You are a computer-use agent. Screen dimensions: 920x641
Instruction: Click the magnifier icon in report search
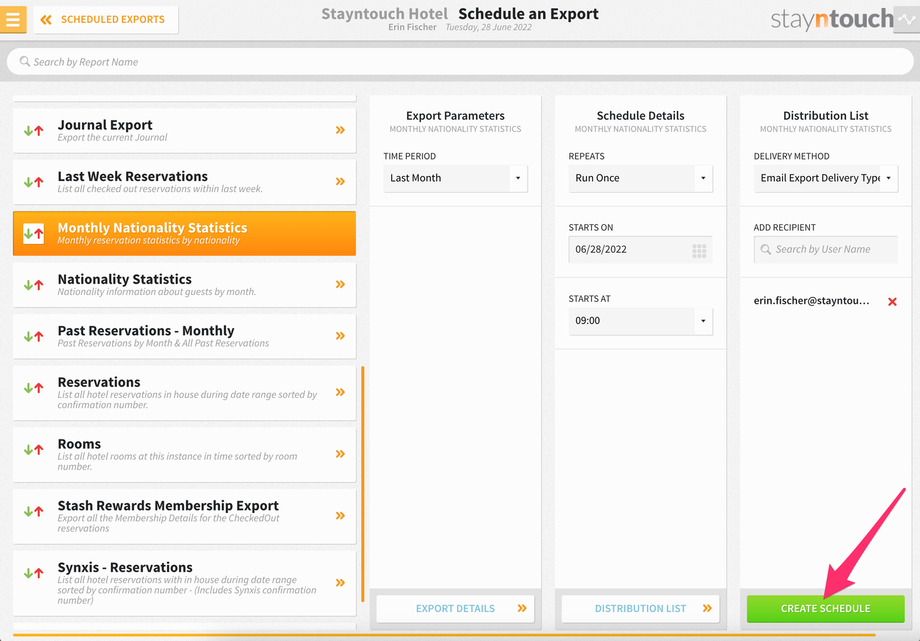(25, 61)
